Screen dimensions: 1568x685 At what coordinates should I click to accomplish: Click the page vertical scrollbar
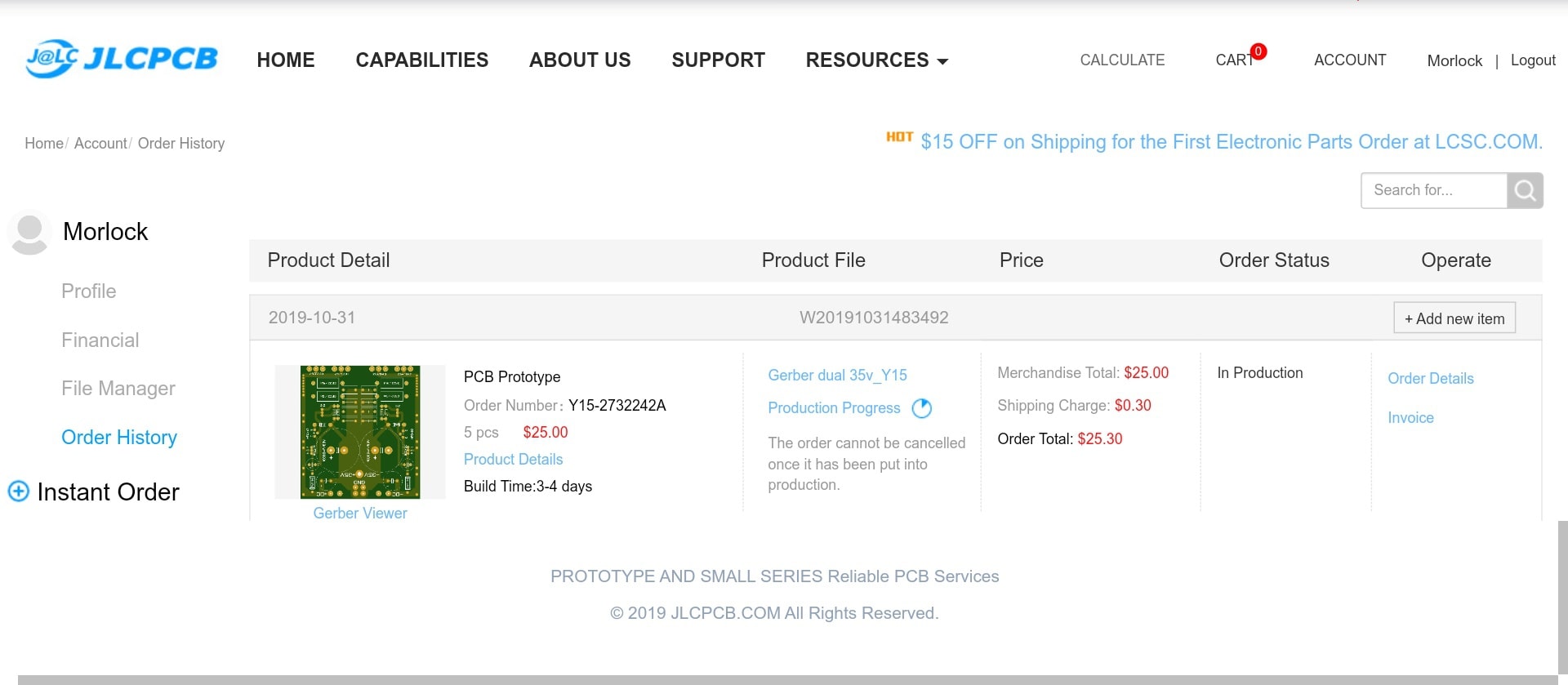coord(1562,596)
